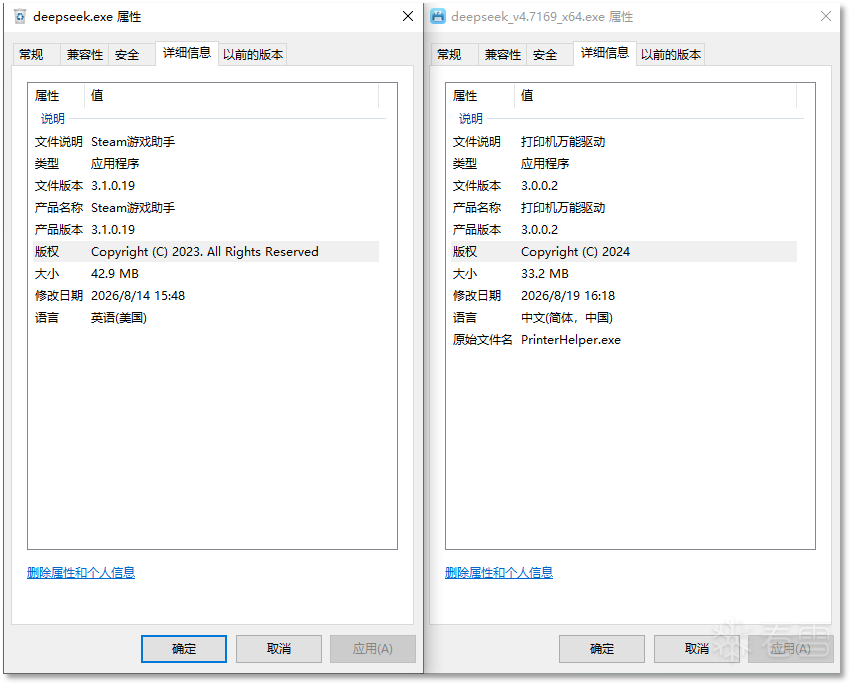The height and width of the screenshot is (685, 851).
Task: Select 类型 row in deepseek_v4.7169_x64.exe window
Action: (624, 163)
